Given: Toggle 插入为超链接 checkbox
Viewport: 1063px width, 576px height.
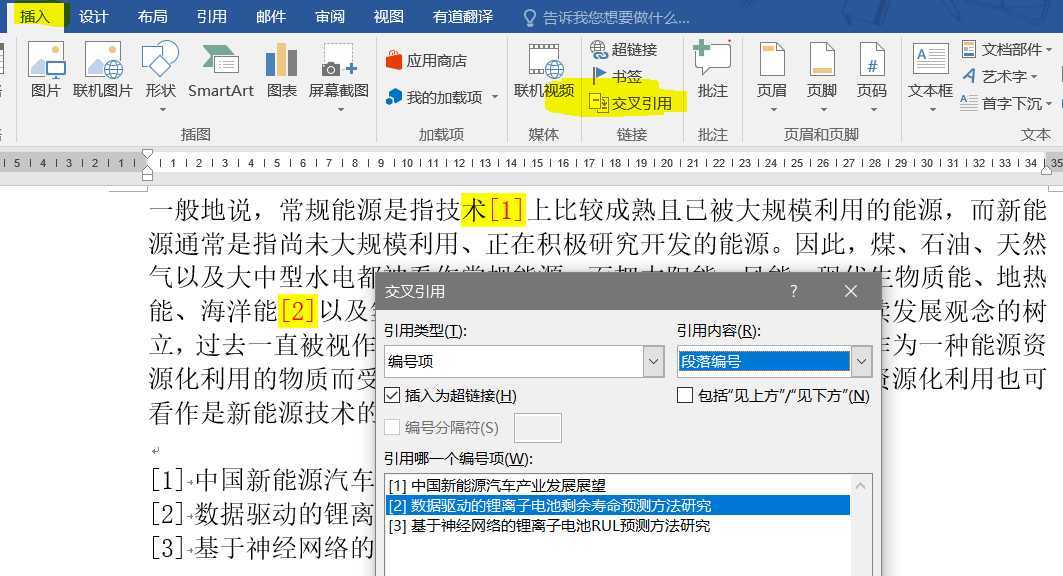Looking at the screenshot, I should pyautogui.click(x=393, y=396).
